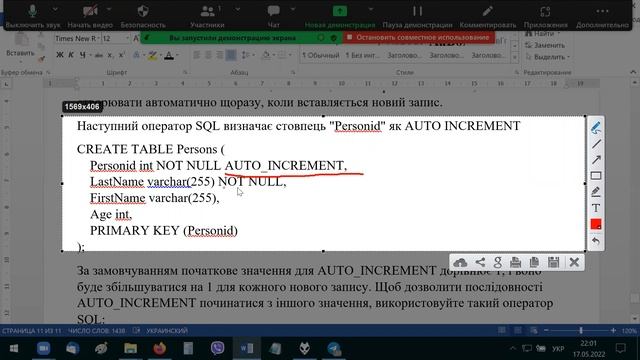Select Lightshot rectangle tool
Viewport: 640px width, 360px height.
(x=596, y=176)
